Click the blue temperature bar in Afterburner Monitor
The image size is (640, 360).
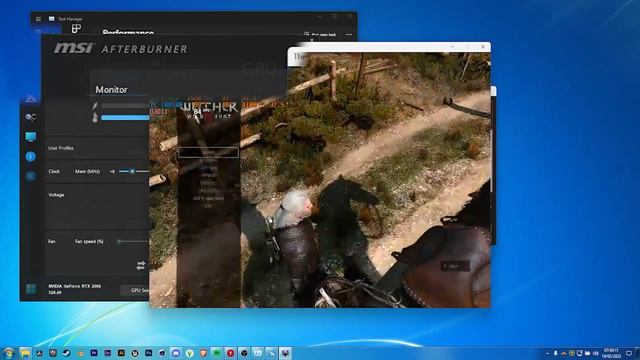click(125, 118)
